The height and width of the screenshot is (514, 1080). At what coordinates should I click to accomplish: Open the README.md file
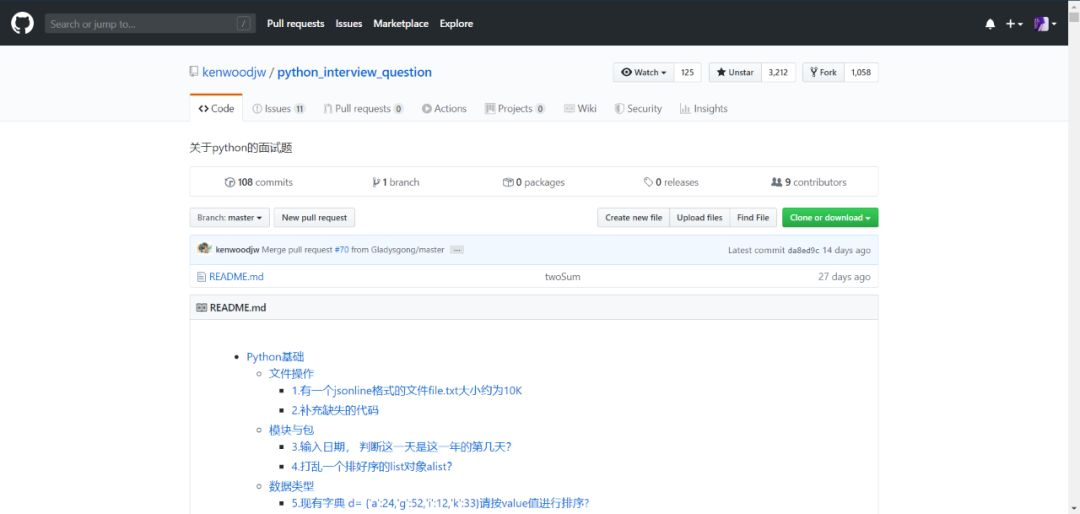click(x=236, y=277)
